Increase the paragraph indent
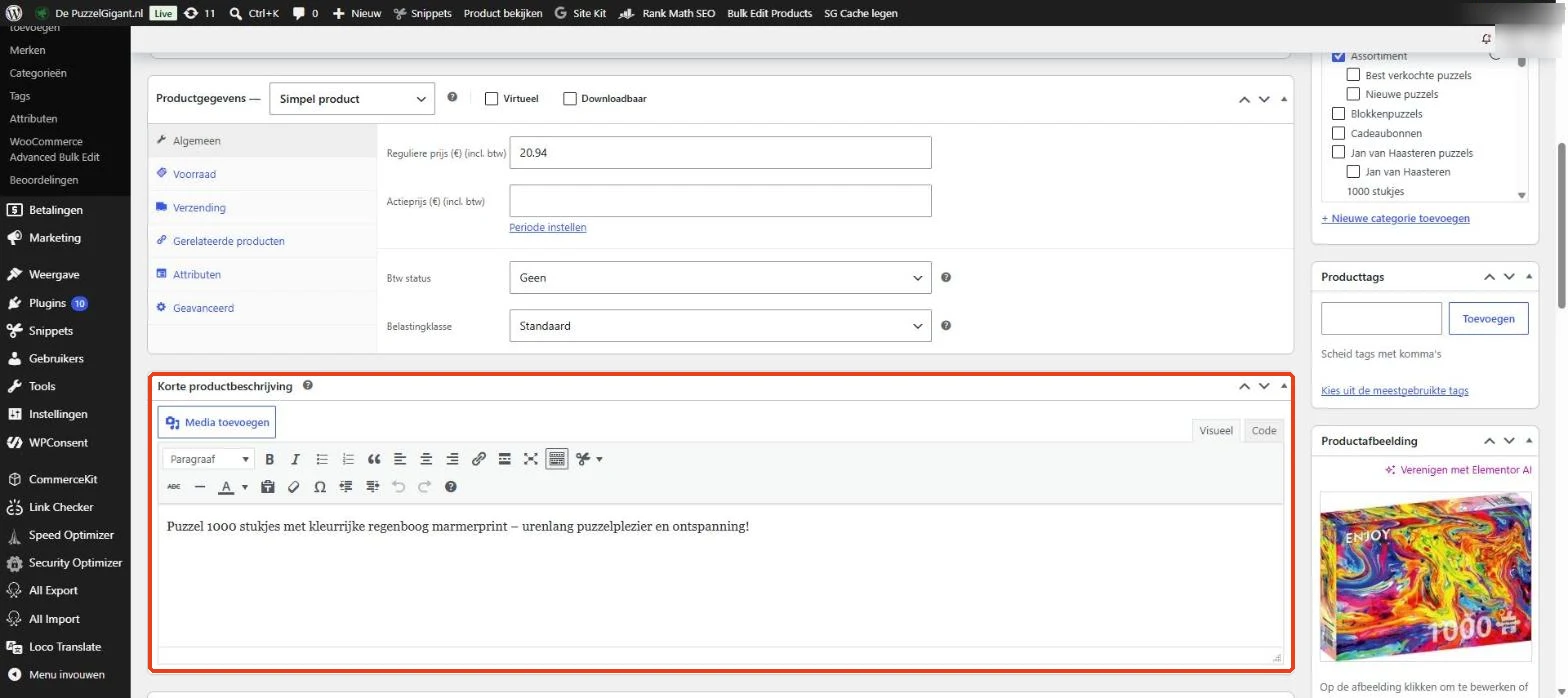1568x698 pixels. click(x=373, y=487)
